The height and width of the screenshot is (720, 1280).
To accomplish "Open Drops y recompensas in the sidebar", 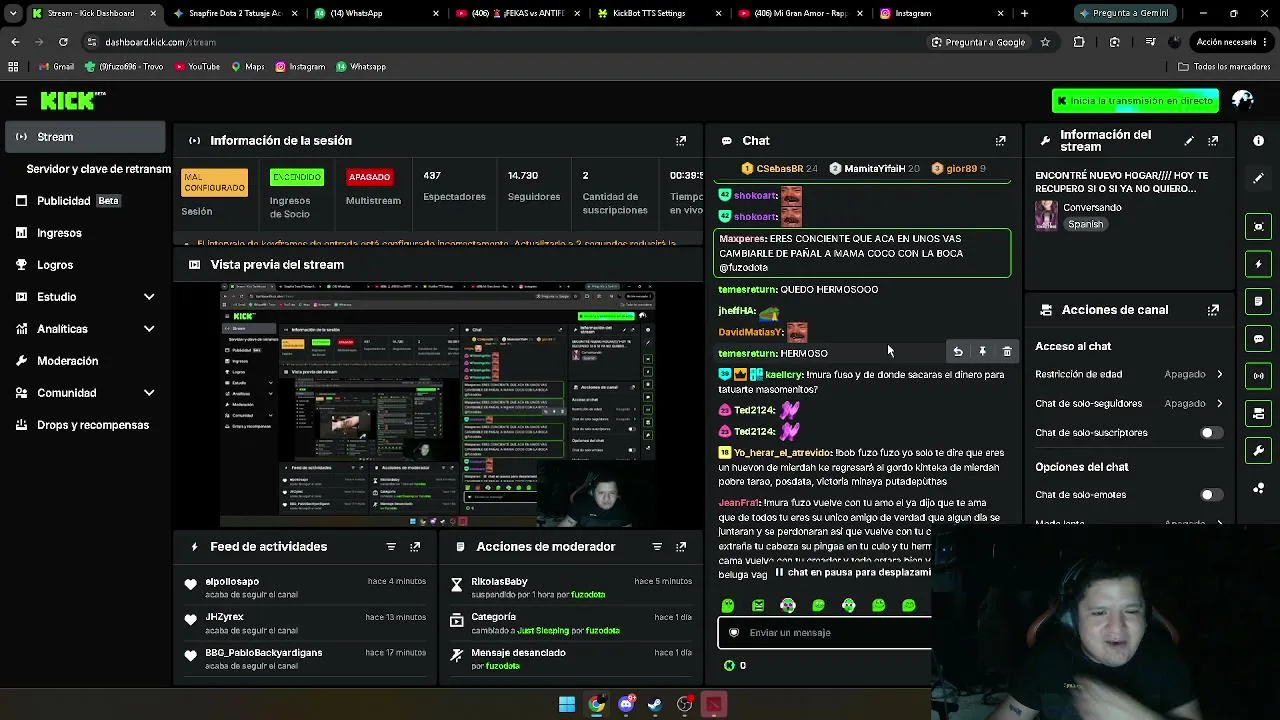I will [x=86, y=425].
